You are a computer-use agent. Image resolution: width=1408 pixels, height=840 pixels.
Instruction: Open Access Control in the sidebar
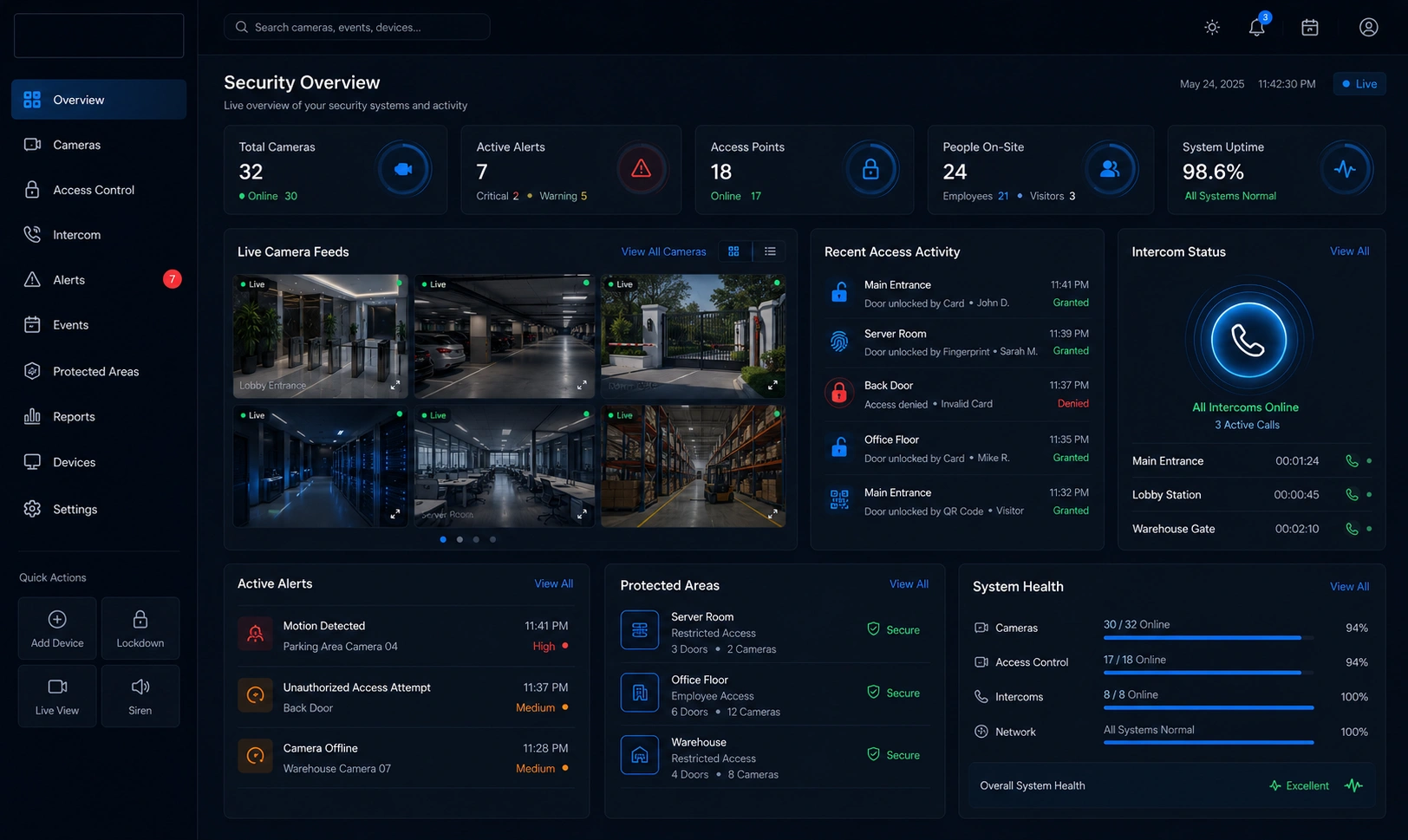(99, 190)
